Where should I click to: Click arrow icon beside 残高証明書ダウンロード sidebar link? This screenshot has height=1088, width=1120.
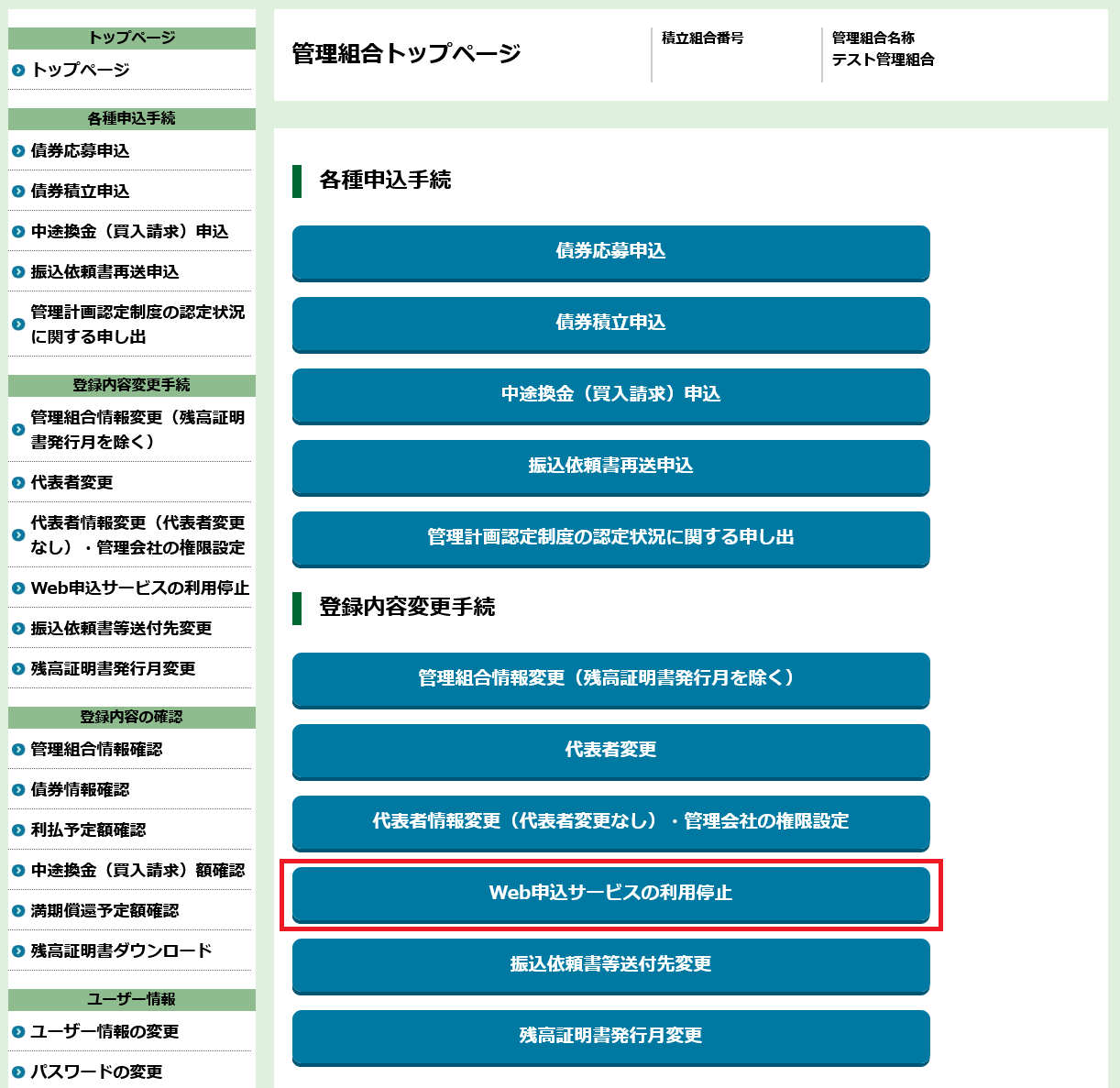[18, 951]
